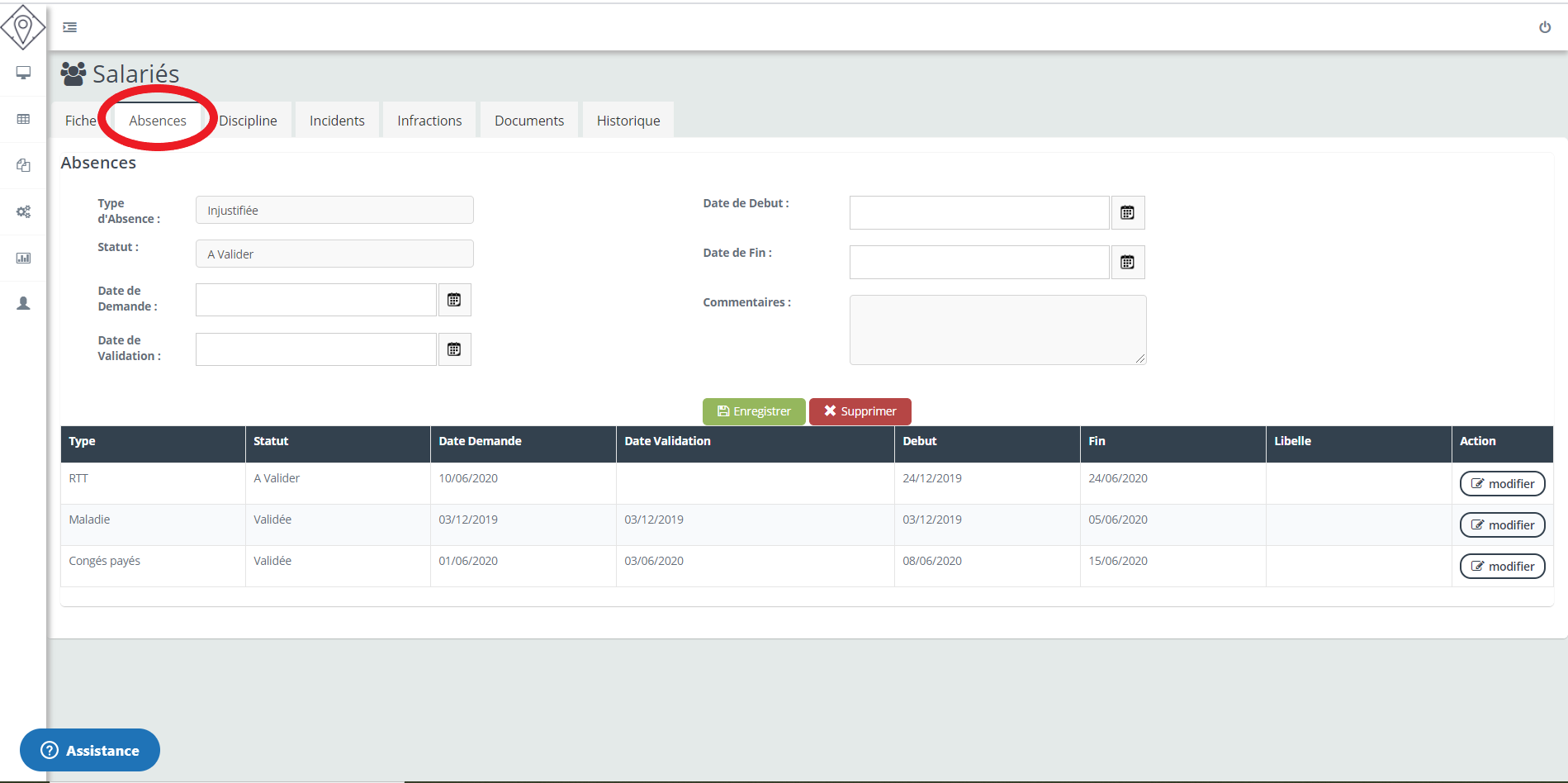Open the Date de Debut calendar picker

pyautogui.click(x=1127, y=213)
